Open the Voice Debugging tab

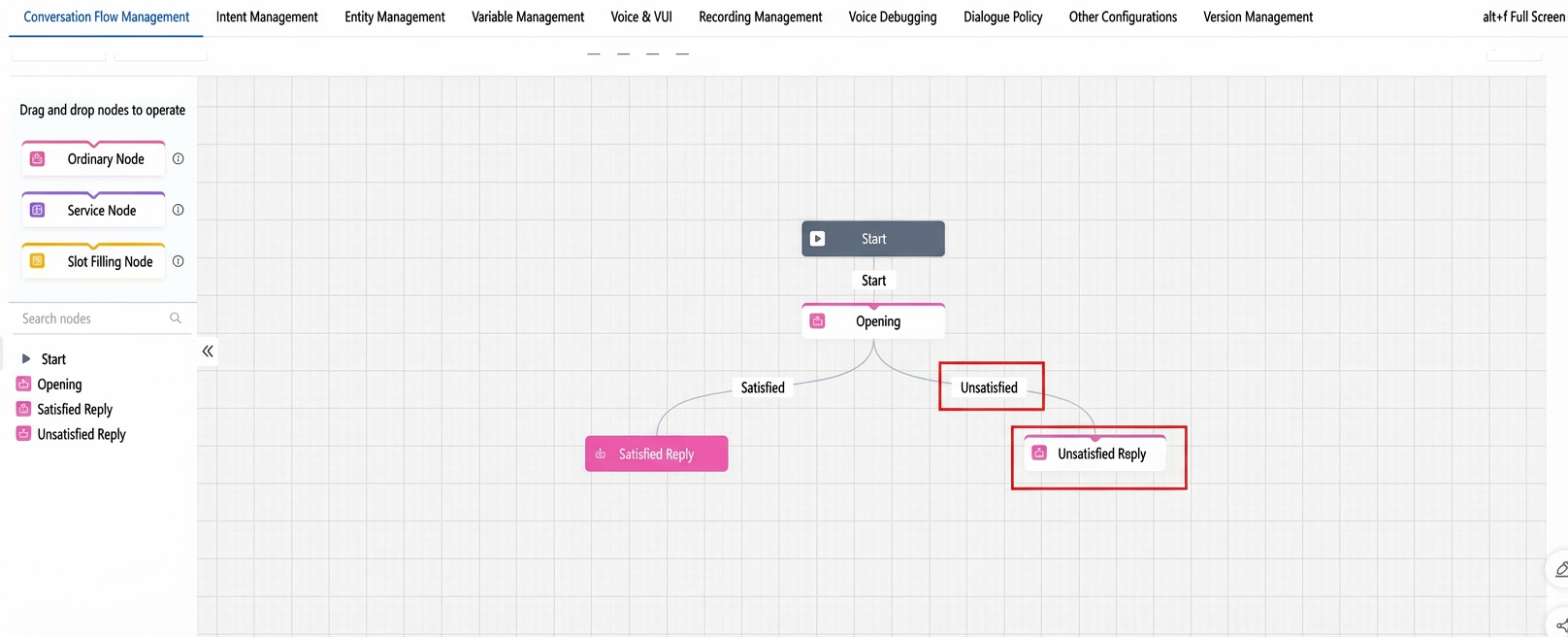(x=893, y=17)
